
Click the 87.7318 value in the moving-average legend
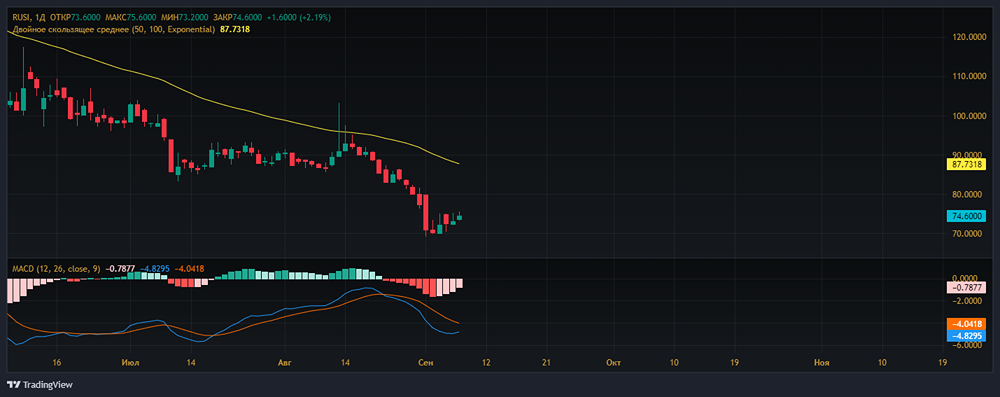(234, 29)
